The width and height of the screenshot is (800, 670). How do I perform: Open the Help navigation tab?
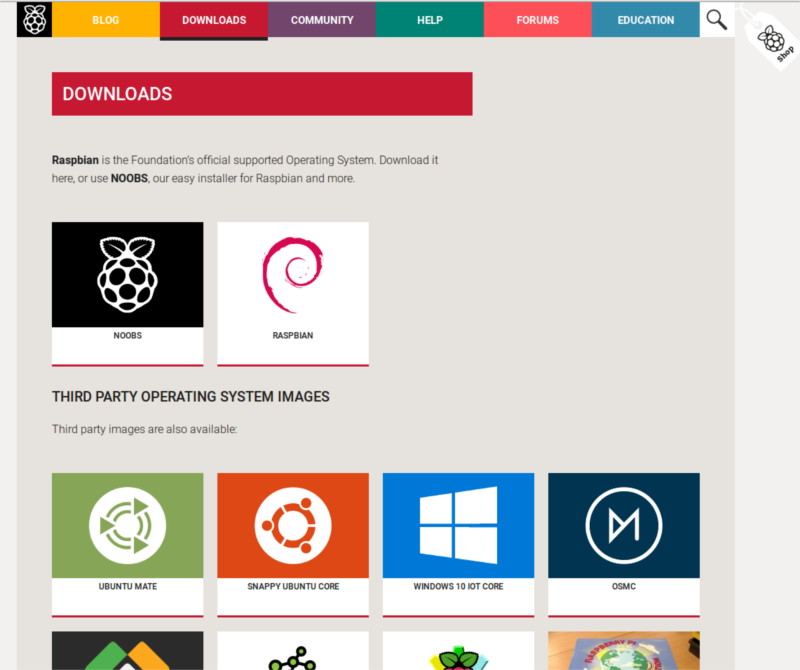(x=430, y=20)
